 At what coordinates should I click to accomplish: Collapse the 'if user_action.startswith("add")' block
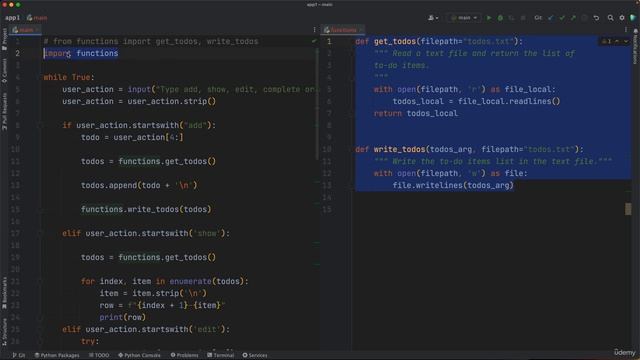pos(41,125)
